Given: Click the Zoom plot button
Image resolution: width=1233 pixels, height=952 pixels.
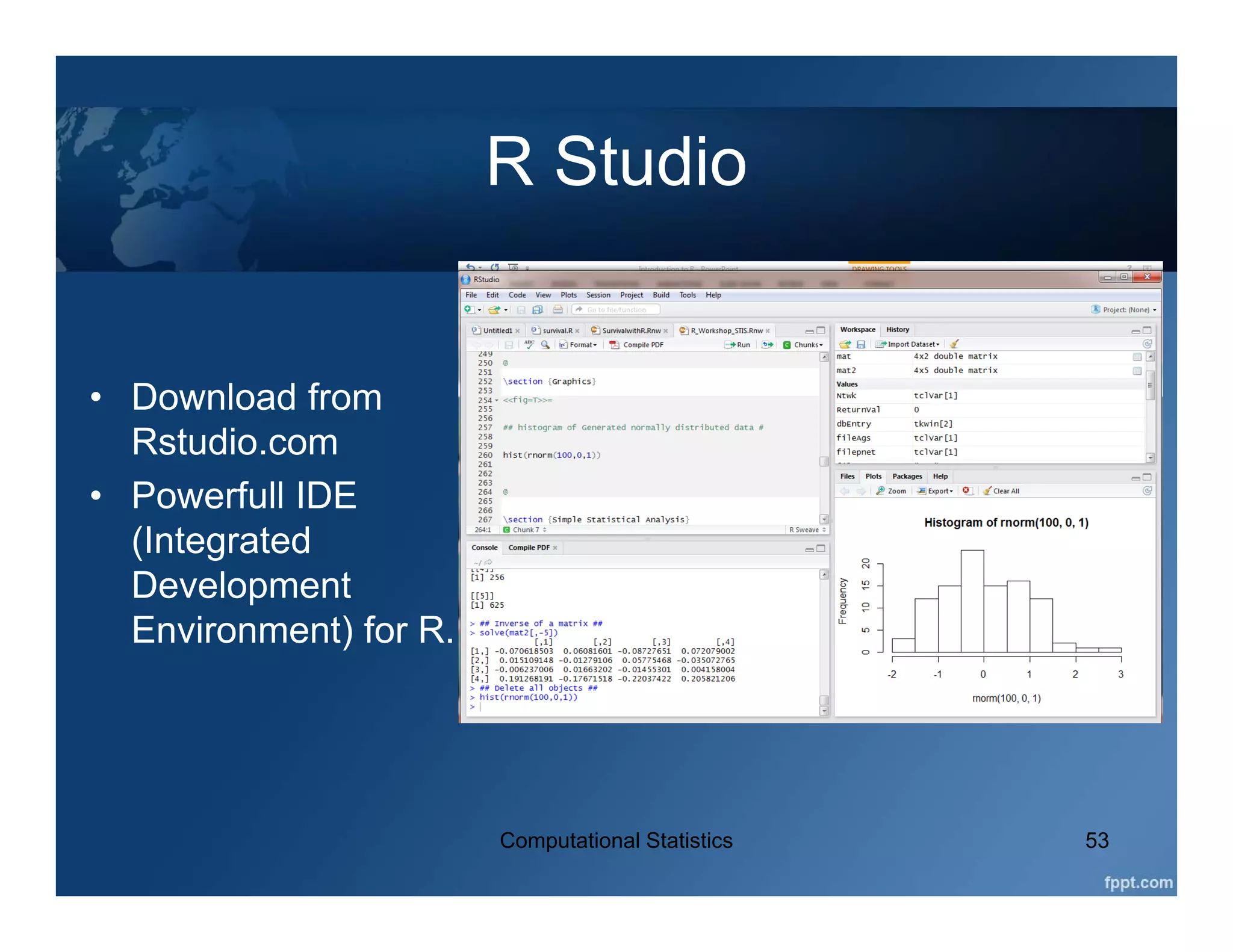Looking at the screenshot, I should 891,491.
